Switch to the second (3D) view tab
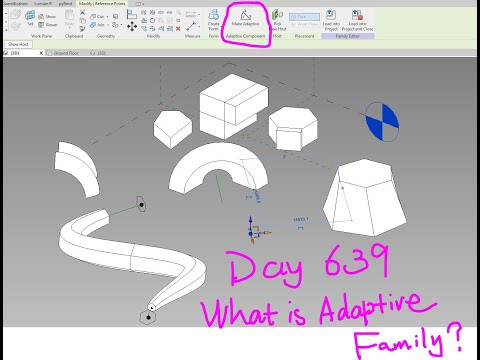The height and width of the screenshot is (360, 480). point(99,53)
